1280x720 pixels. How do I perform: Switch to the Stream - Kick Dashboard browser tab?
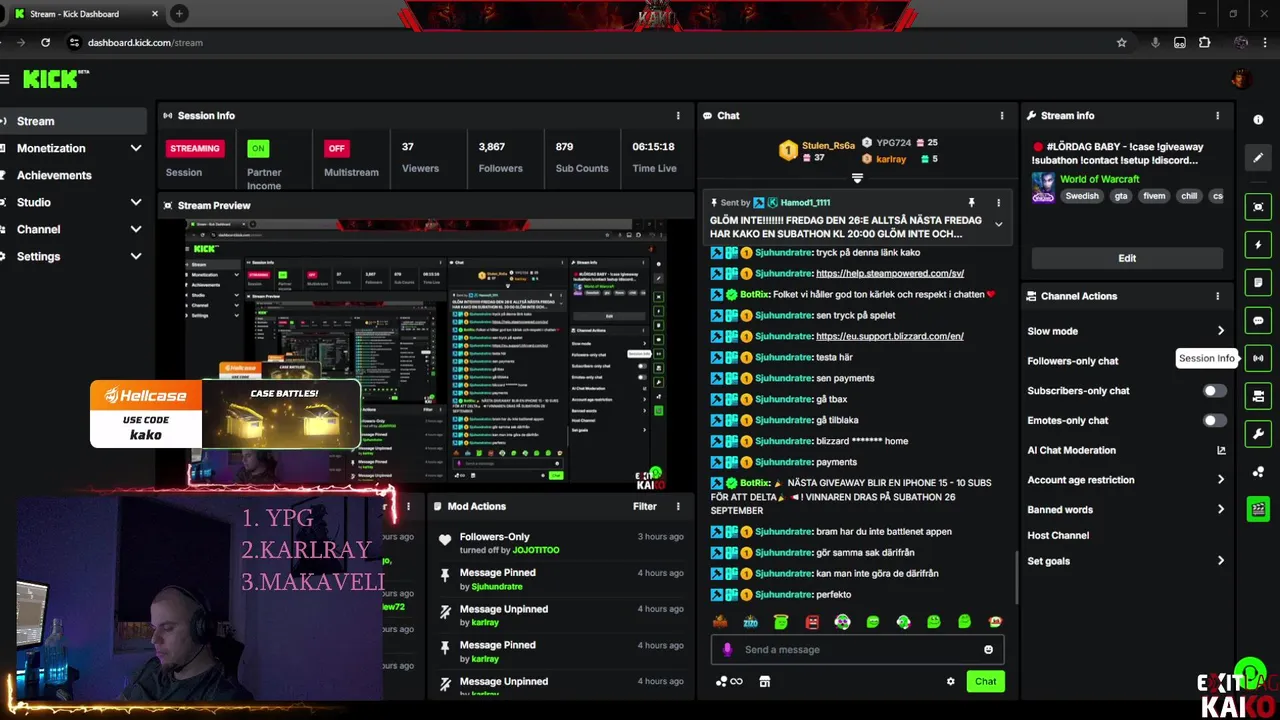point(83,14)
